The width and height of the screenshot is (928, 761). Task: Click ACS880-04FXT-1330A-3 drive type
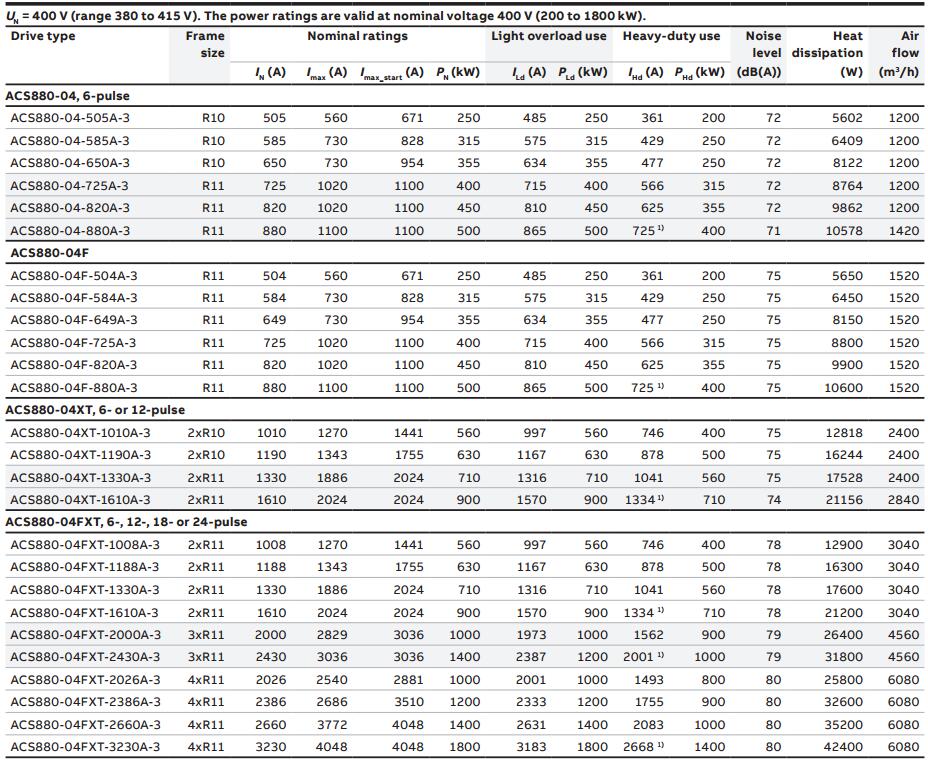click(x=85, y=589)
